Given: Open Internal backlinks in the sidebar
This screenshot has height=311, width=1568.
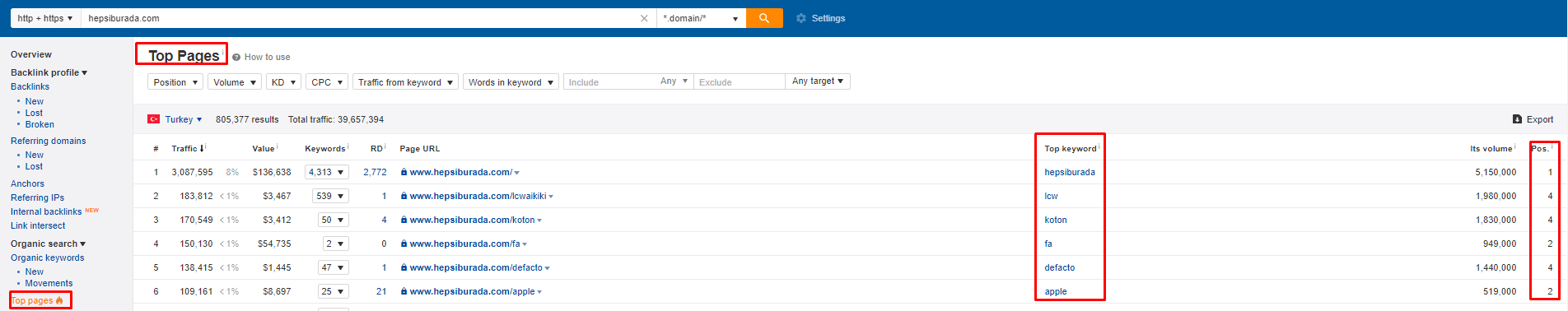Looking at the screenshot, I should point(46,211).
